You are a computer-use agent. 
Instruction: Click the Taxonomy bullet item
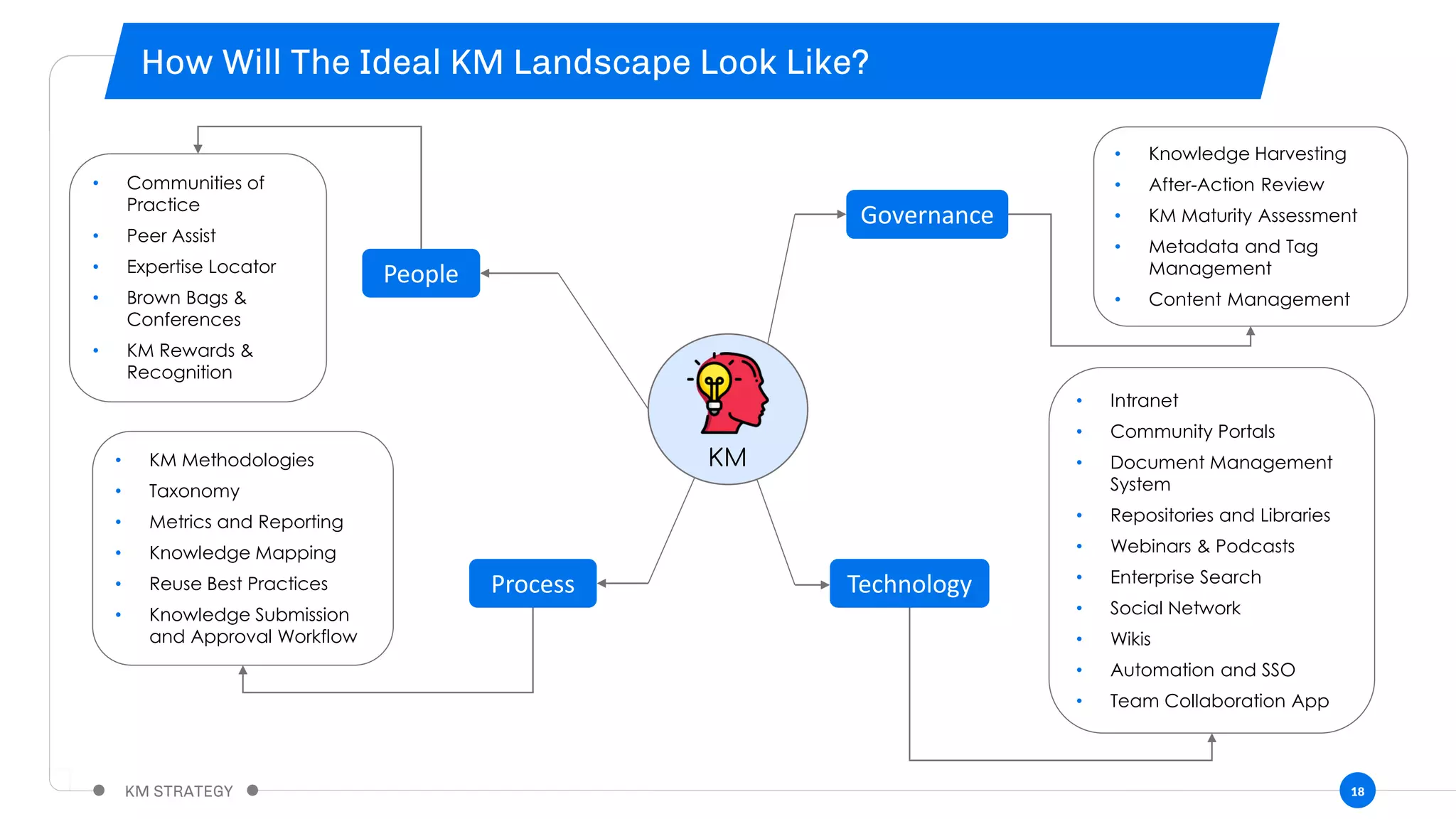click(x=194, y=491)
